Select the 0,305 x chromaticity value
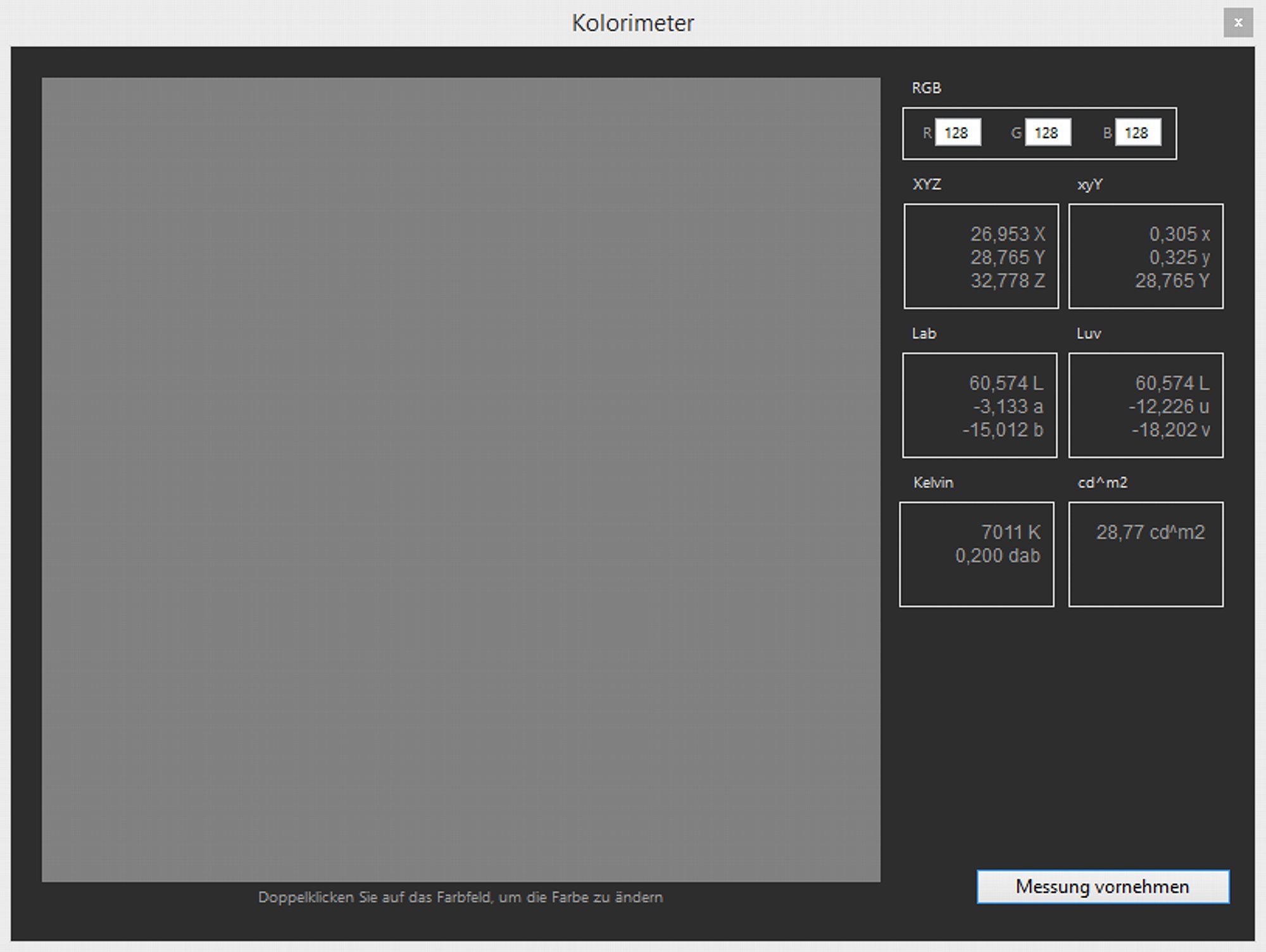Screen dimensions: 1266x952 (x=1180, y=234)
